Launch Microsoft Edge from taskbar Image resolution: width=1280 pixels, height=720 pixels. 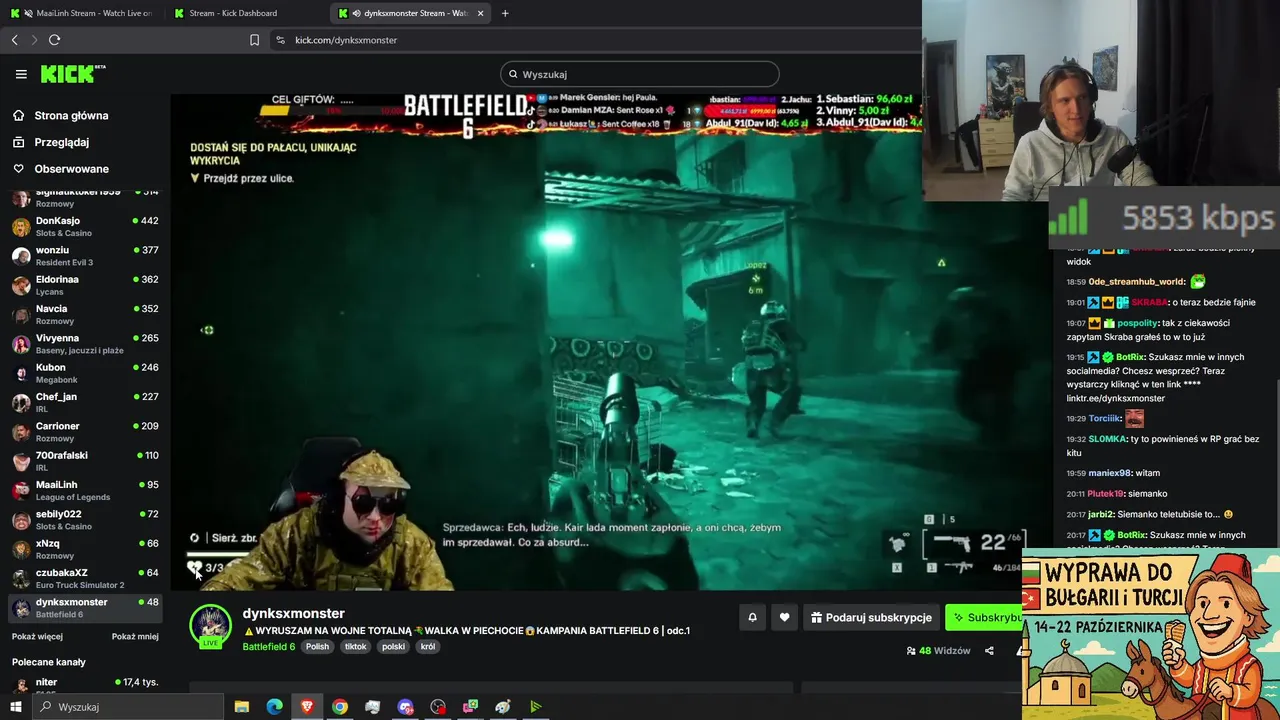[274, 707]
